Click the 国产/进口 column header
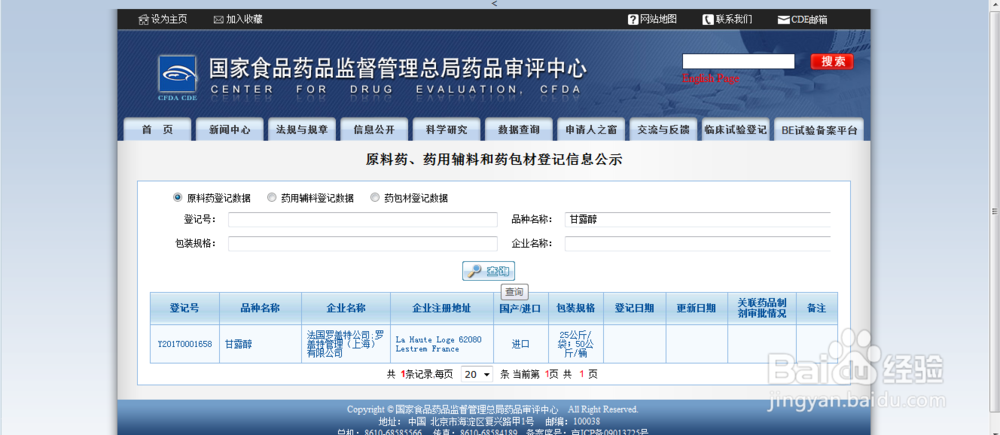The width and height of the screenshot is (1000, 435). [520, 308]
